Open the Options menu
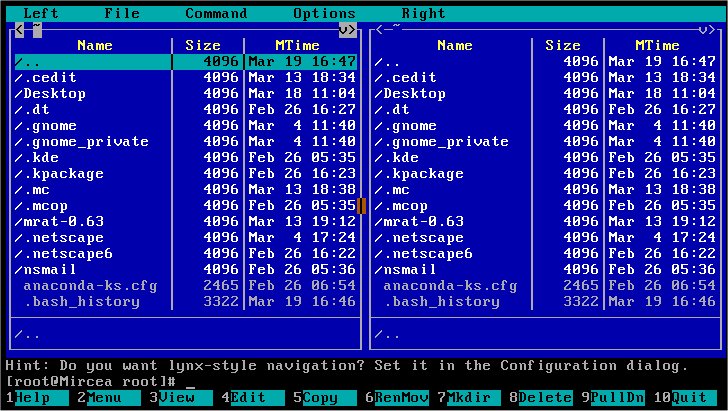728x411 pixels. click(x=324, y=13)
